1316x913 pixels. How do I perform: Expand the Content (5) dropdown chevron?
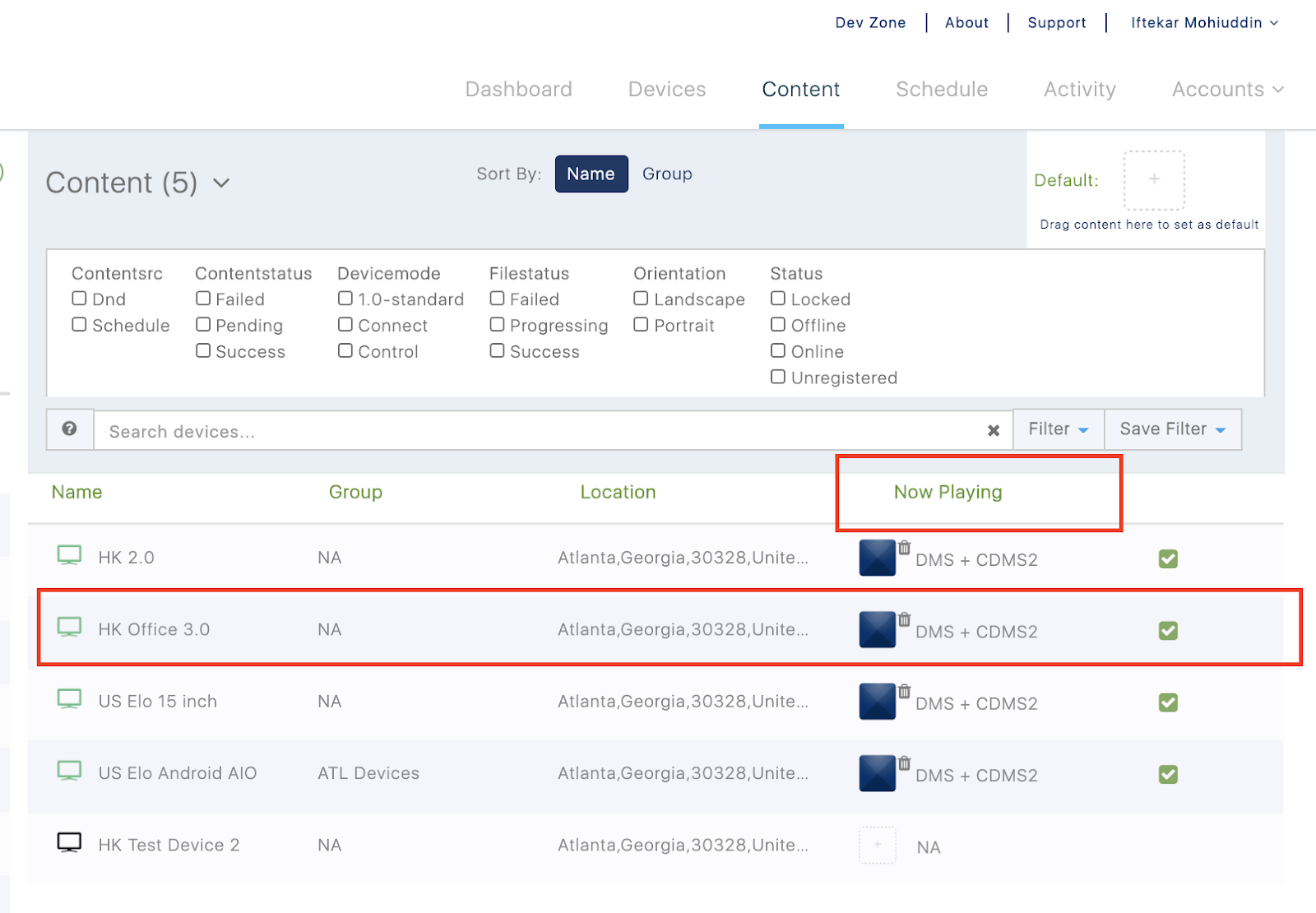221,183
